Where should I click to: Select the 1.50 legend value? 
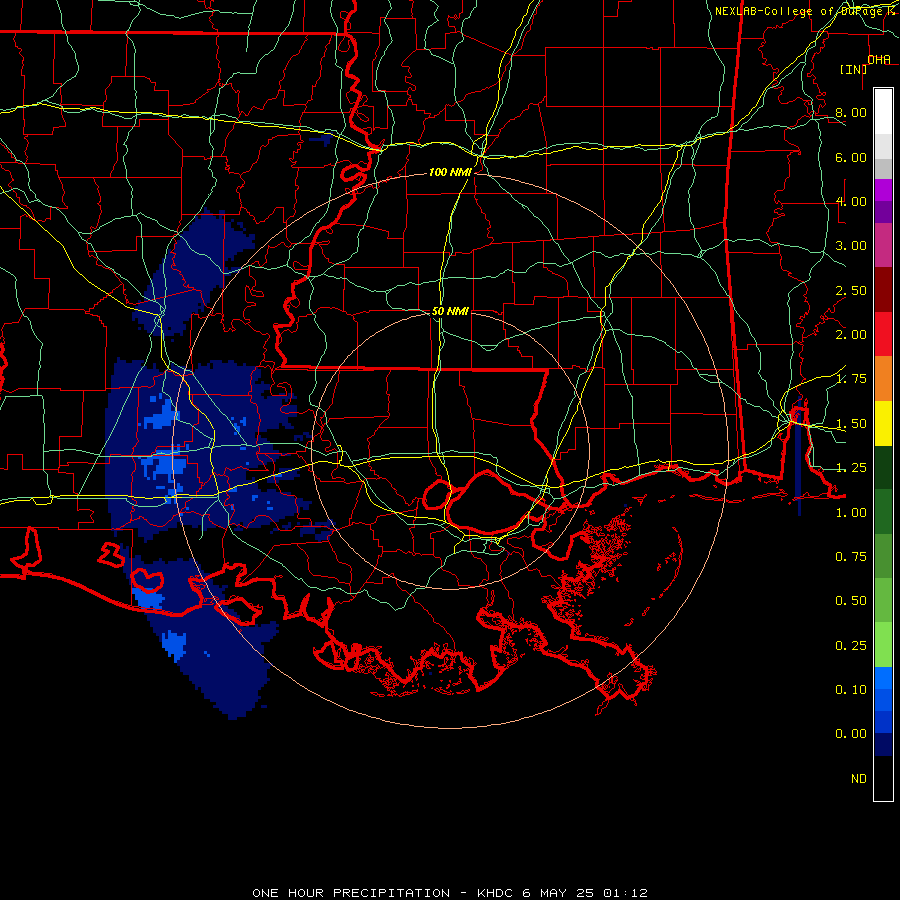(x=851, y=424)
